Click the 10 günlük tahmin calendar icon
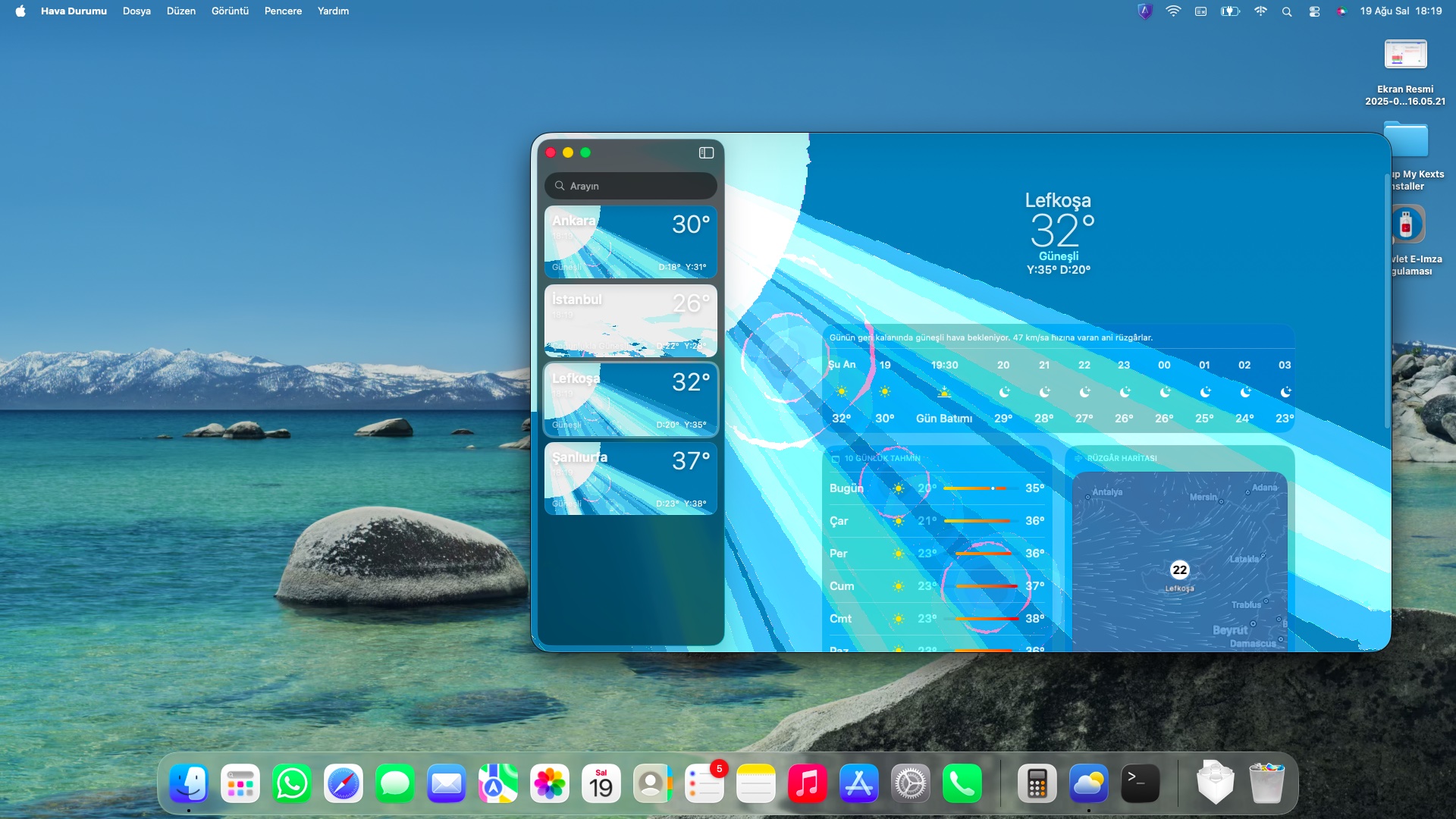 836,459
